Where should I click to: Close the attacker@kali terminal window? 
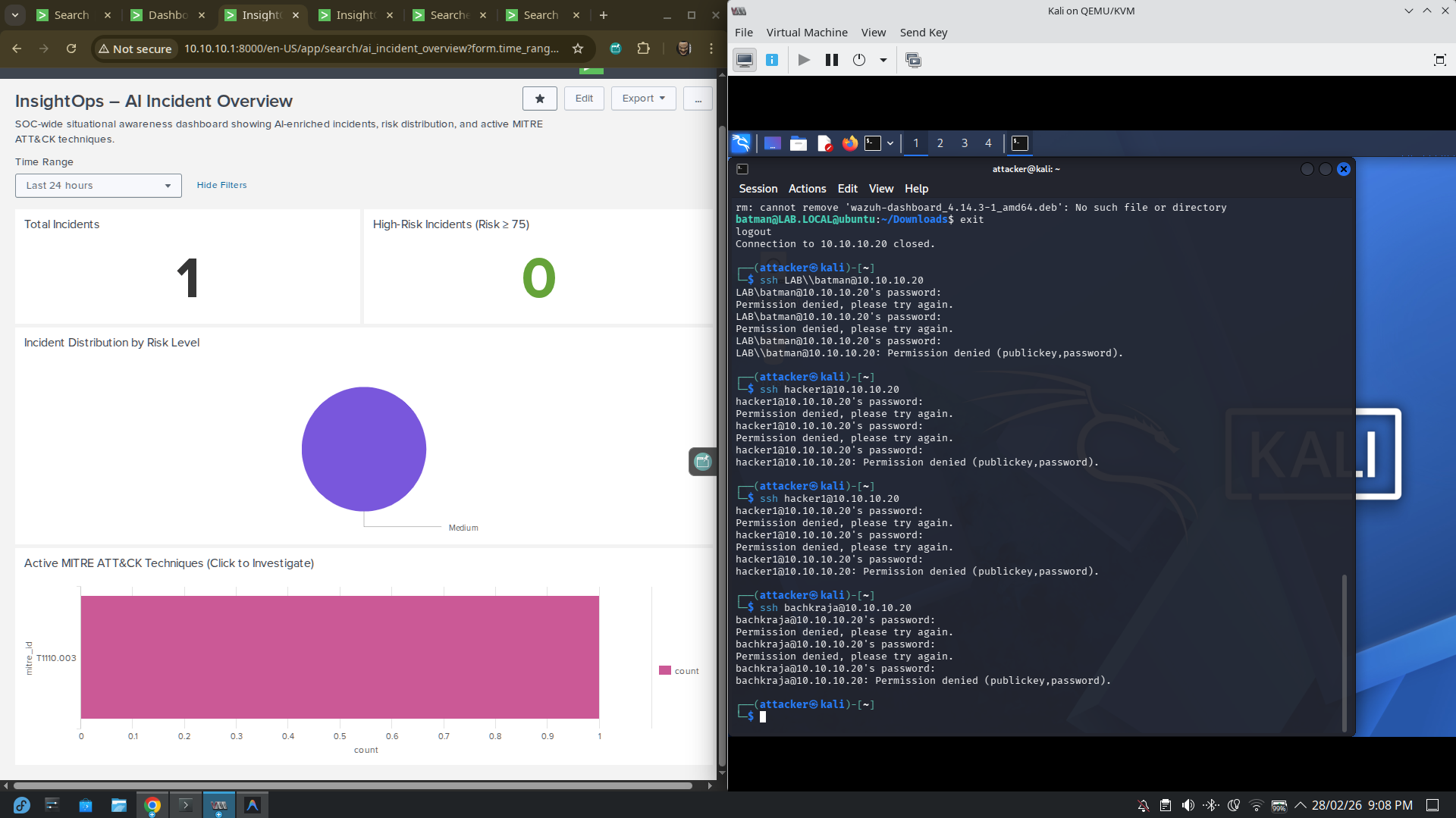point(1343,169)
